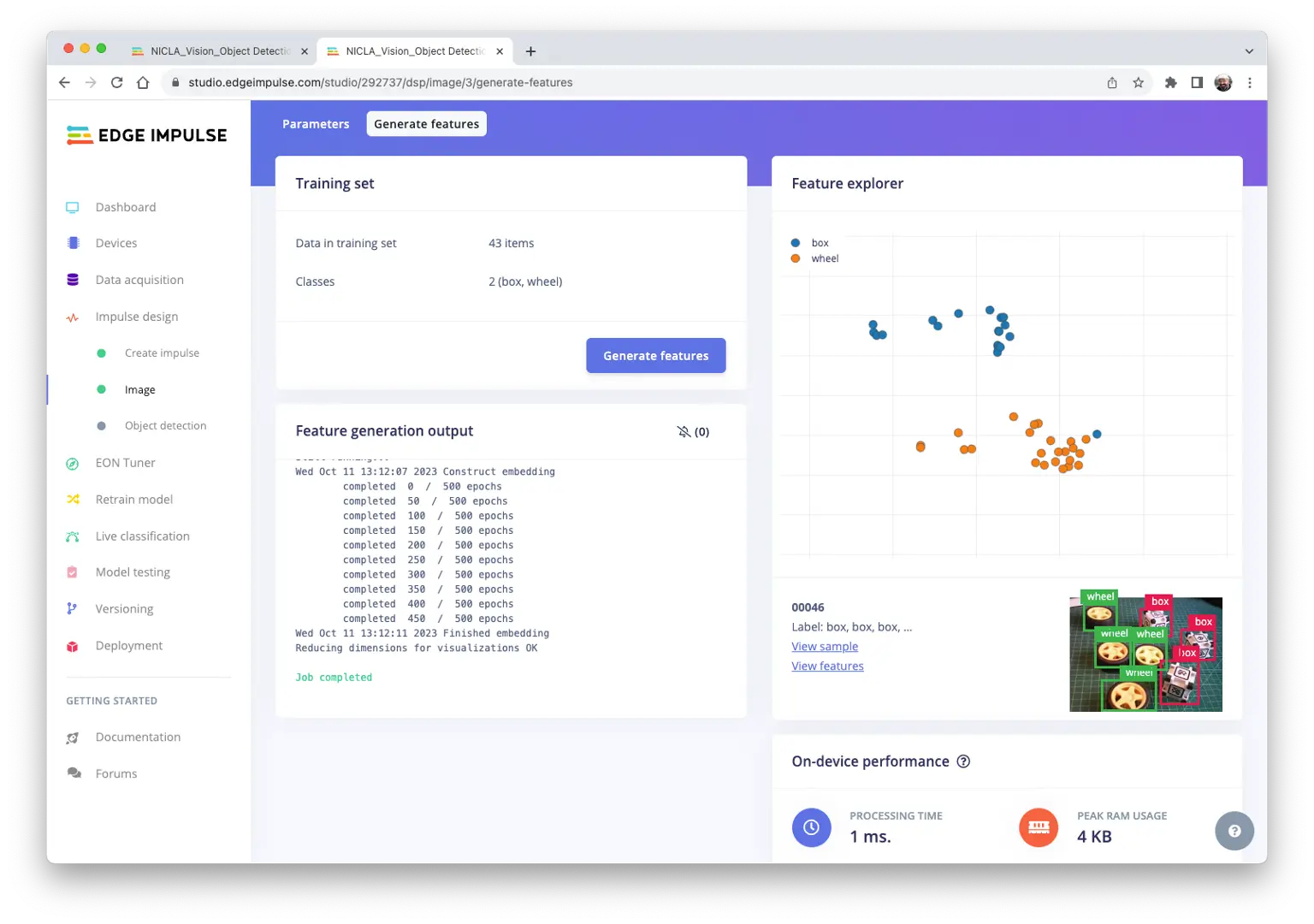The height and width of the screenshot is (924, 1314).
Task: Click the Data acquisition database icon
Action: click(73, 280)
